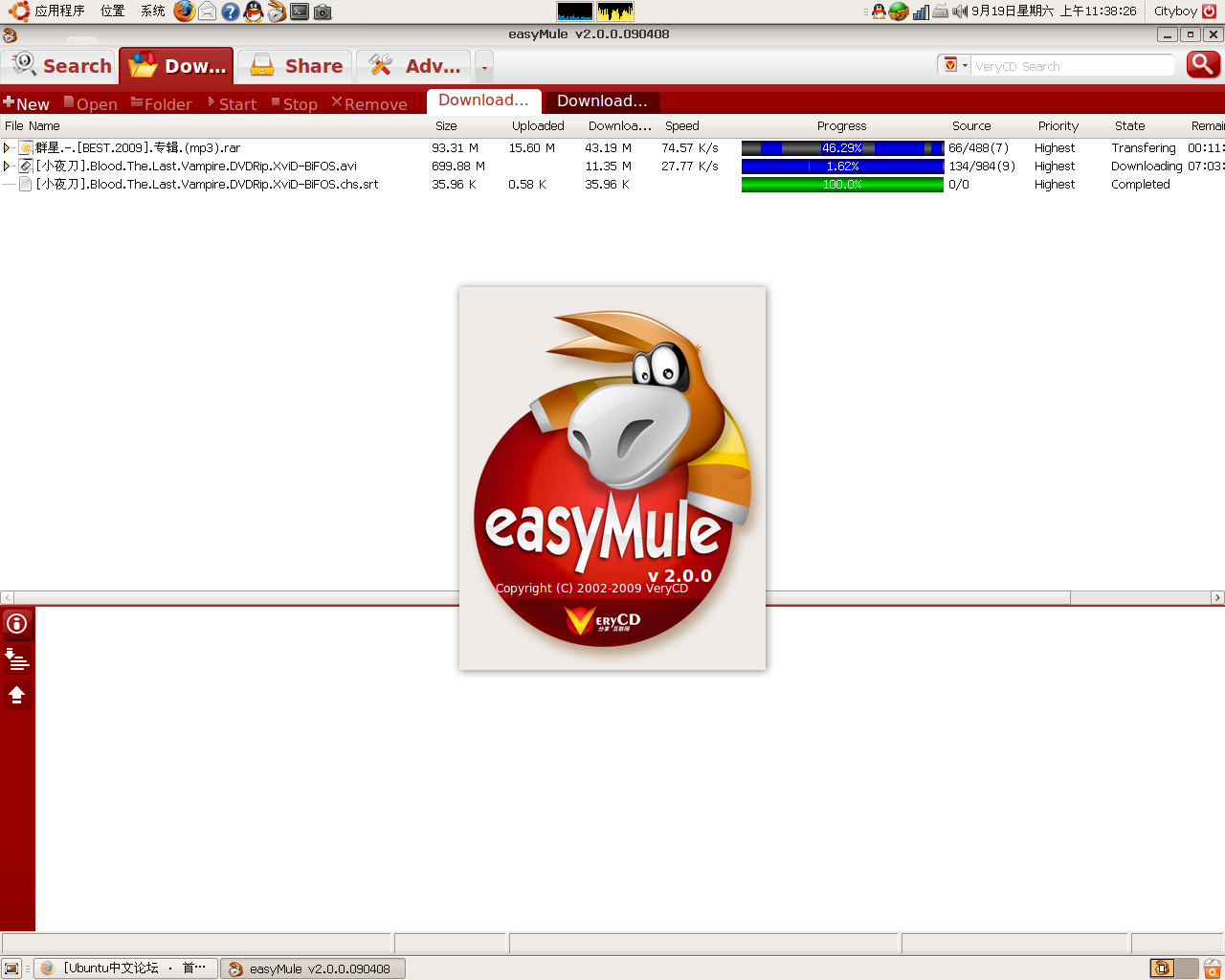Screen dimensions: 1225x980
Task: Click the Transfering state cell
Action: (1144, 148)
